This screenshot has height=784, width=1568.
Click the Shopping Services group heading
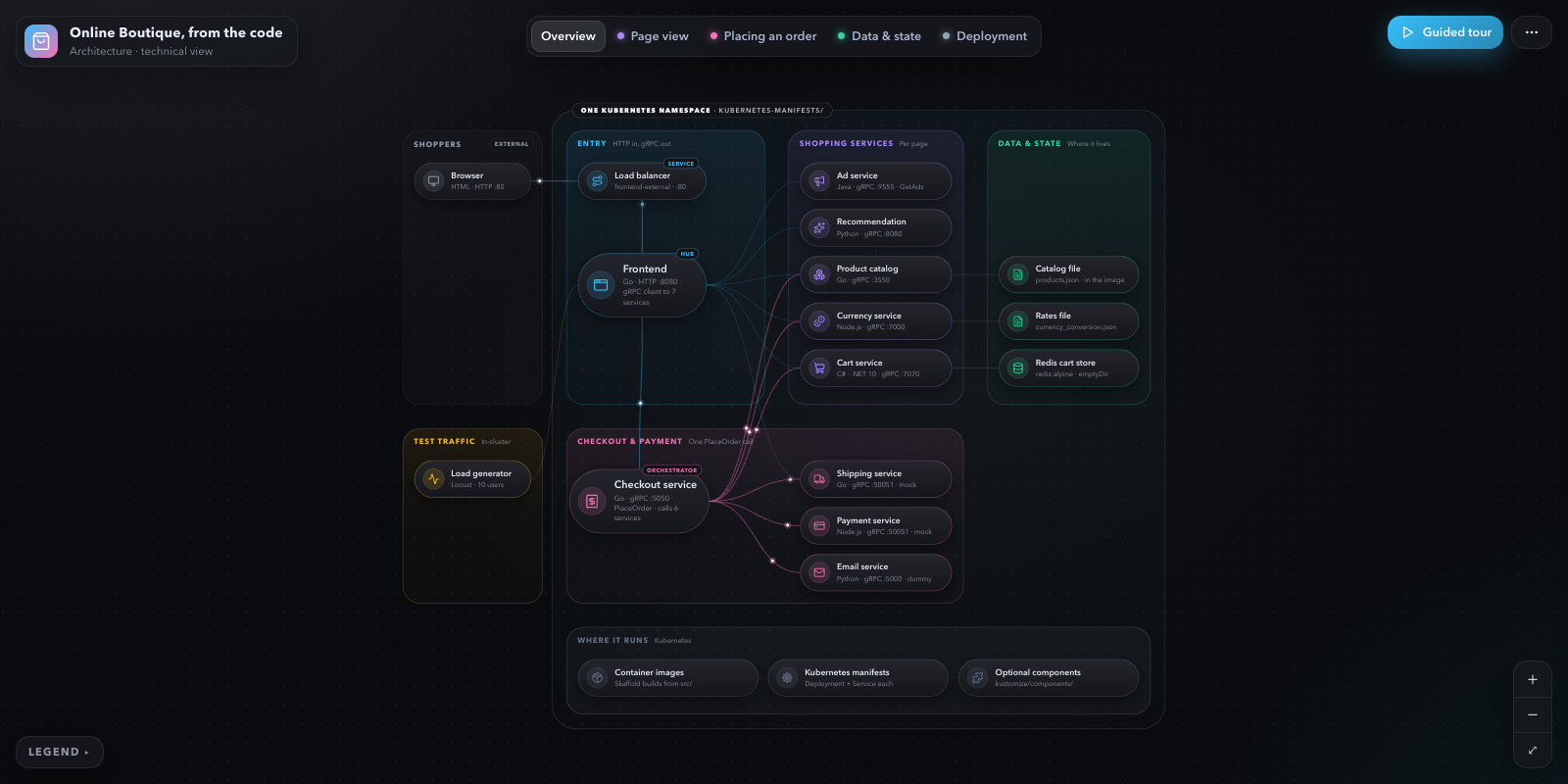pos(846,143)
